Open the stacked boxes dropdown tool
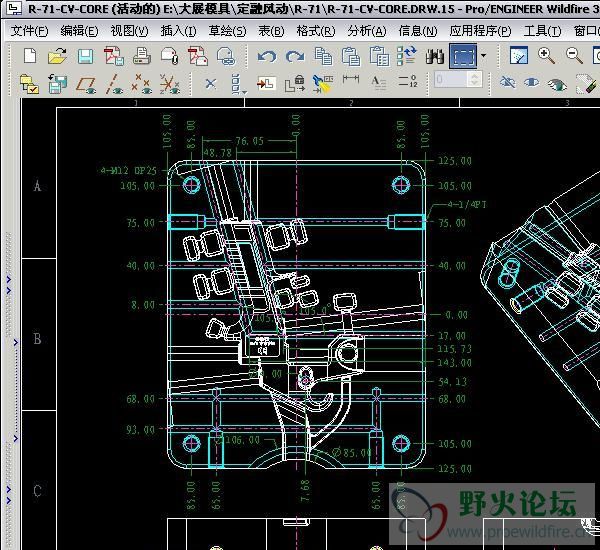 click(x=238, y=84)
